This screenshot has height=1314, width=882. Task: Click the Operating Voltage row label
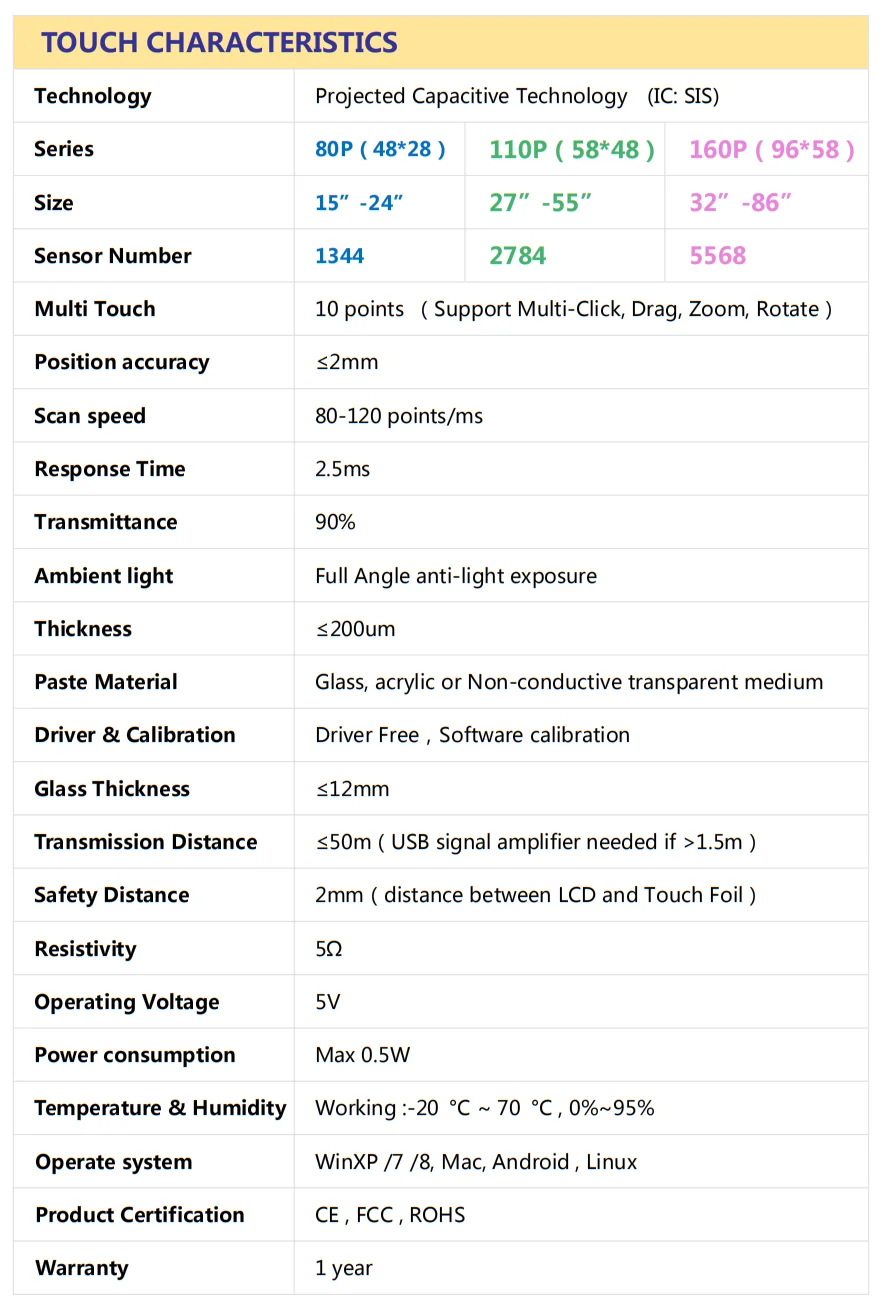[127, 1002]
